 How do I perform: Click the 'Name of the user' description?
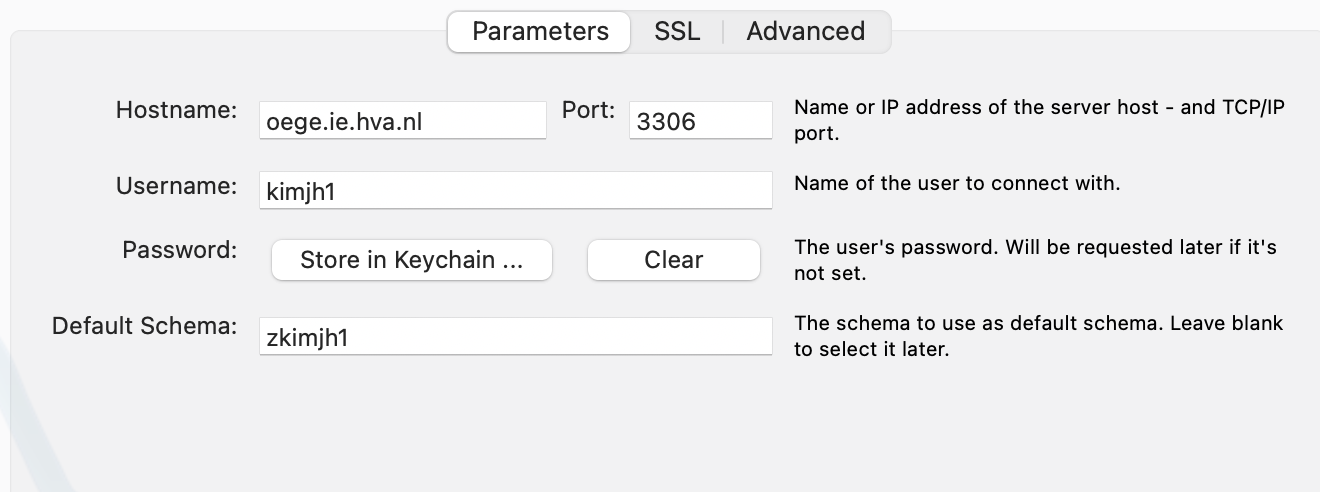click(957, 184)
